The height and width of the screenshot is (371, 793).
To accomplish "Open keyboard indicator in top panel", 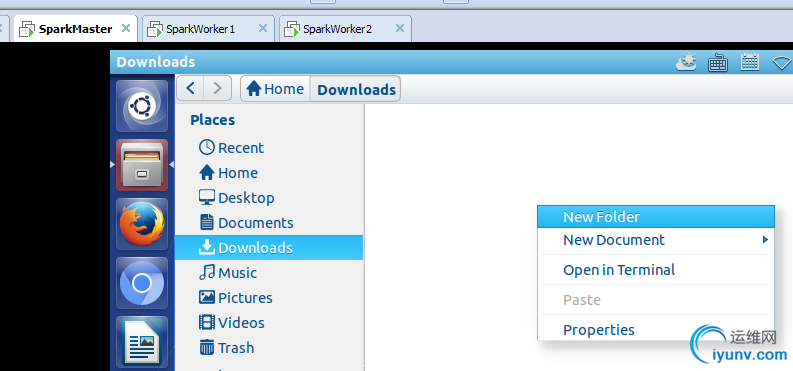I will coord(718,63).
